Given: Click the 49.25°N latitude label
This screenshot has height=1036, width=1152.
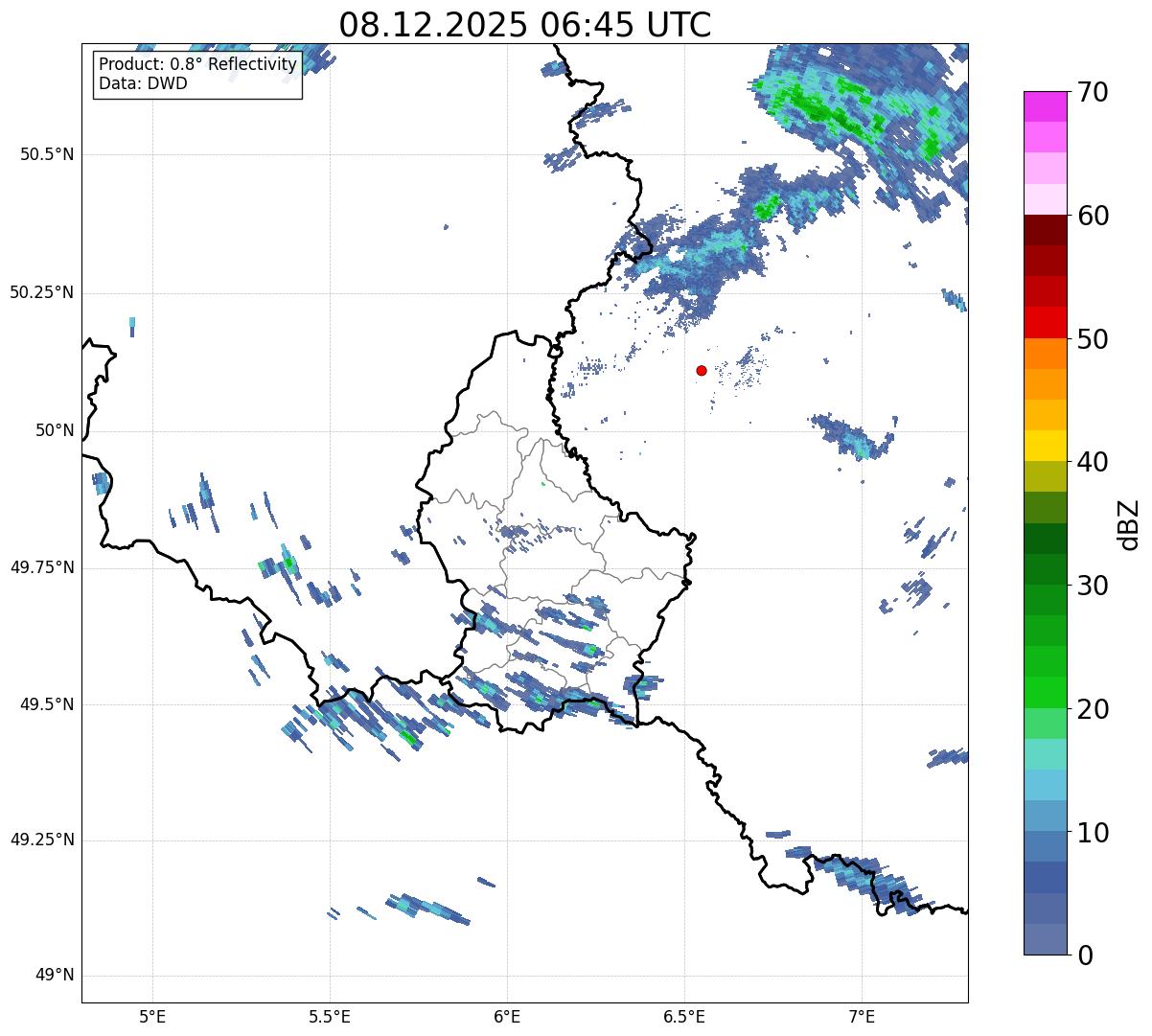Looking at the screenshot, I should click(41, 840).
